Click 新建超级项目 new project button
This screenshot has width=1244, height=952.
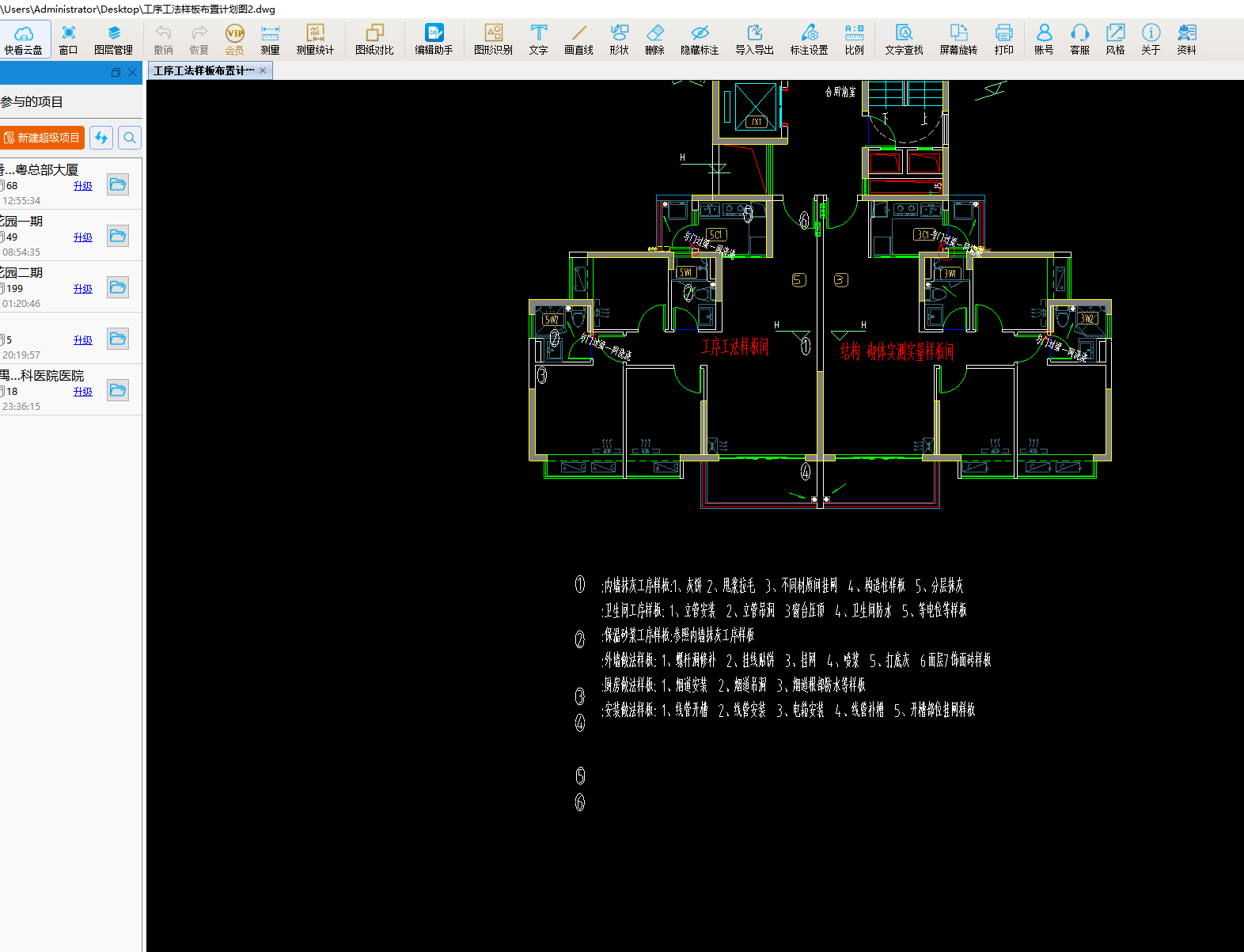tap(42, 138)
